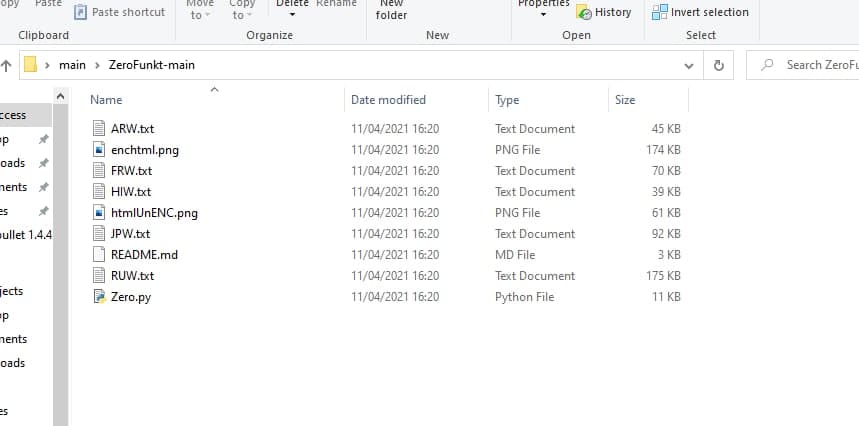Screen dimensions: 859x426
Task: Expand the Properties dropdown arrow
Action: (543, 15)
